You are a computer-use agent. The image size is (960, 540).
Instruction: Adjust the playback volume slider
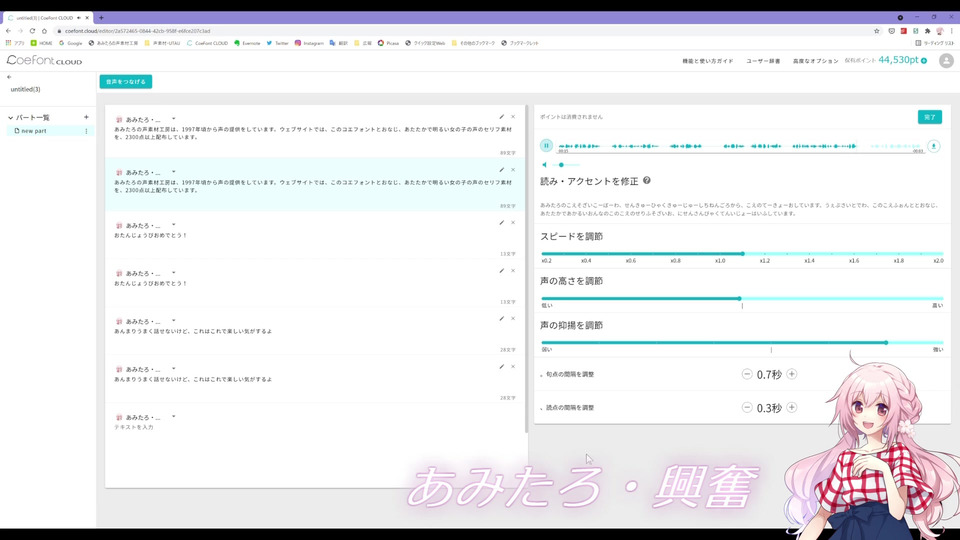pos(566,165)
